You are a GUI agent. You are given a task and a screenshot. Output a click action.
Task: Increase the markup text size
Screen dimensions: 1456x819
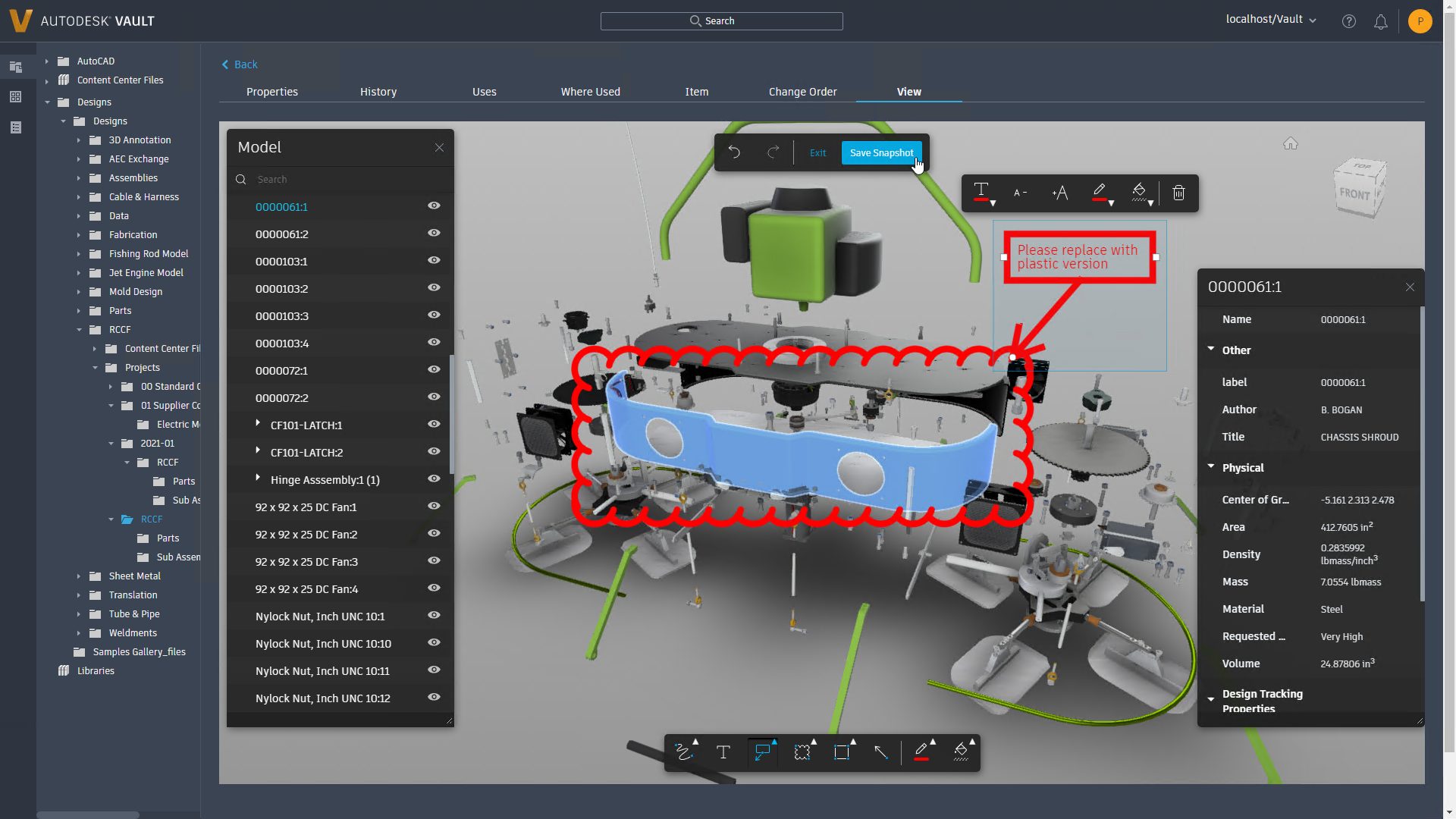click(x=1060, y=193)
